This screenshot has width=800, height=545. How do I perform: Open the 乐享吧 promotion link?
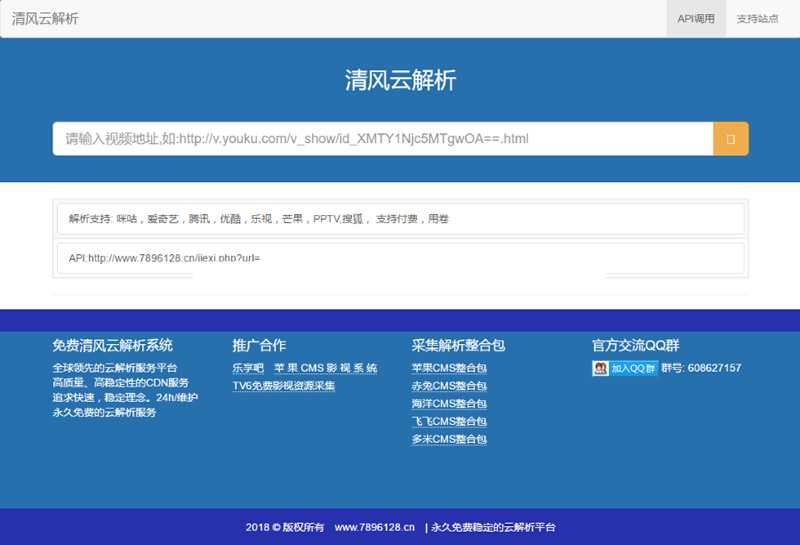248,368
